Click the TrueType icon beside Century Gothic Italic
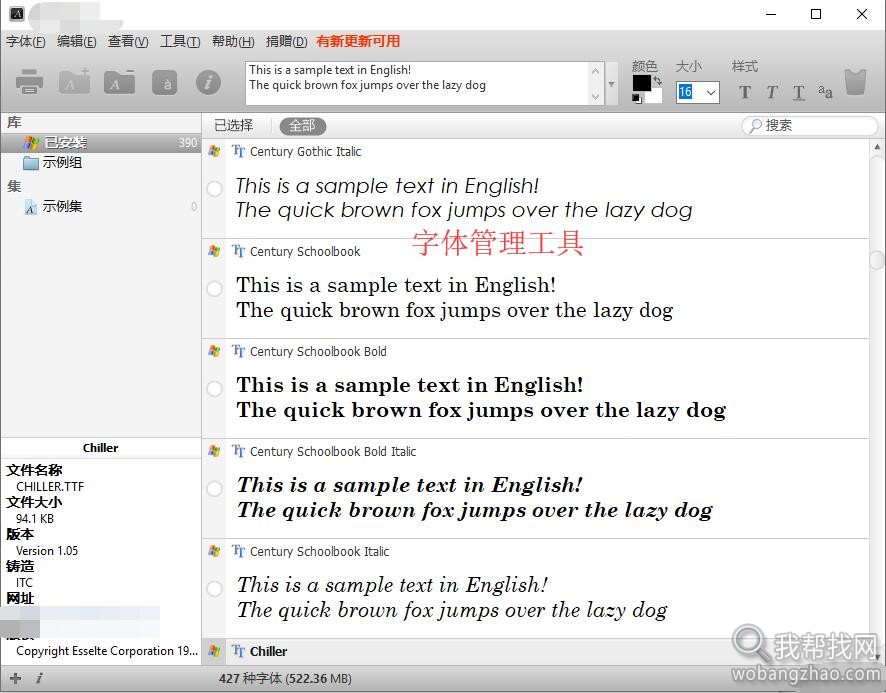The width and height of the screenshot is (886, 693). click(x=238, y=151)
